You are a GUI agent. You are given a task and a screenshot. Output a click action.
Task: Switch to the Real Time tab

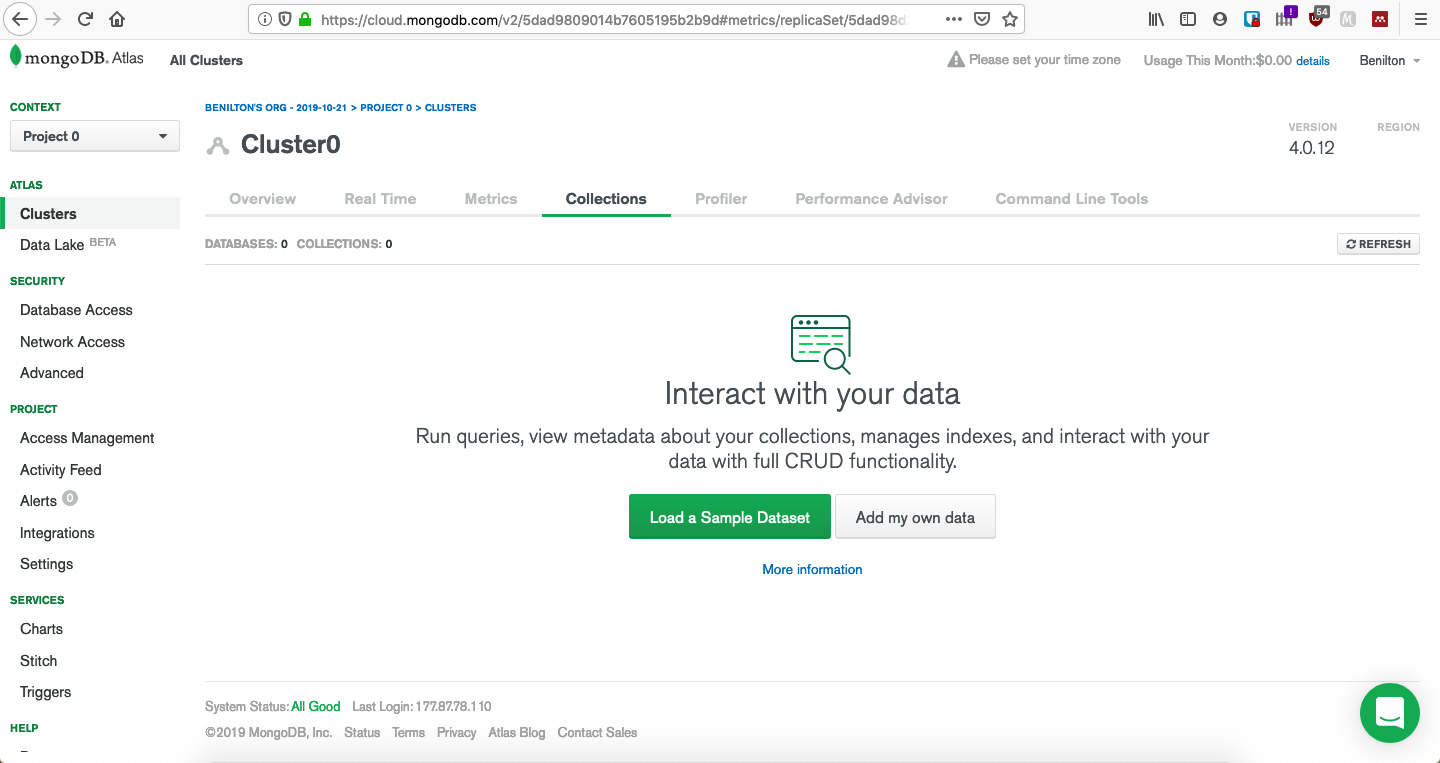coord(380,198)
